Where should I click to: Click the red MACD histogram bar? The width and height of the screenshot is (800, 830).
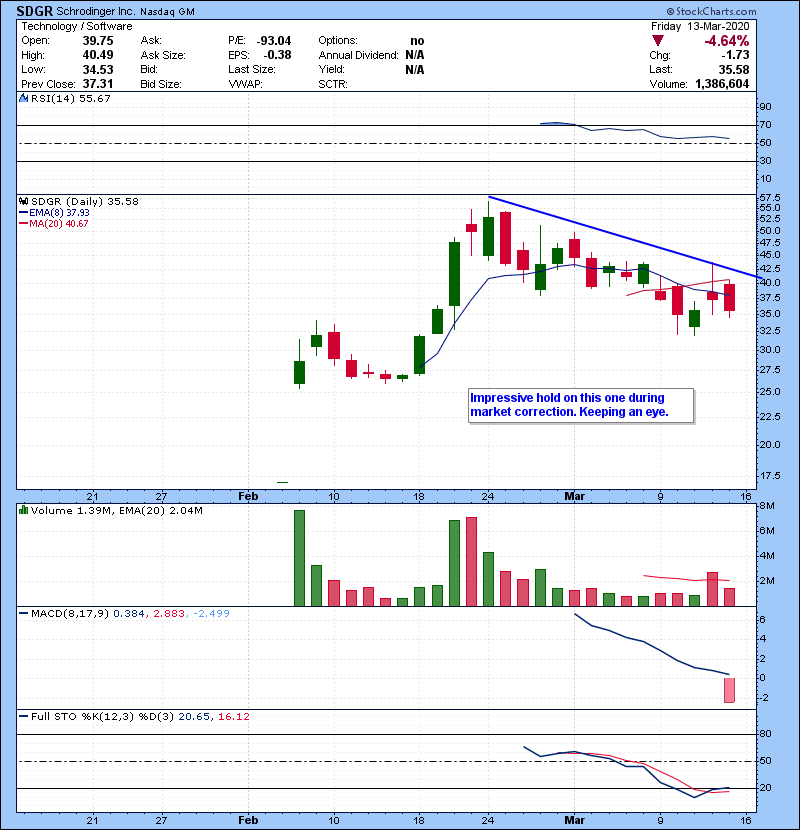(729, 690)
